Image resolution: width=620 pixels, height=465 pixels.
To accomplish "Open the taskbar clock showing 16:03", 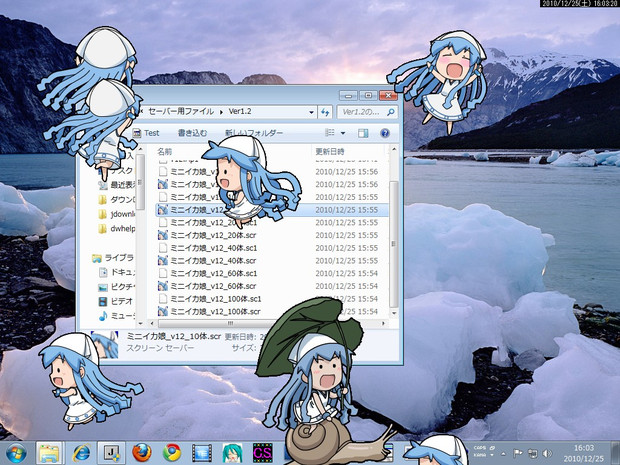I will [x=584, y=453].
